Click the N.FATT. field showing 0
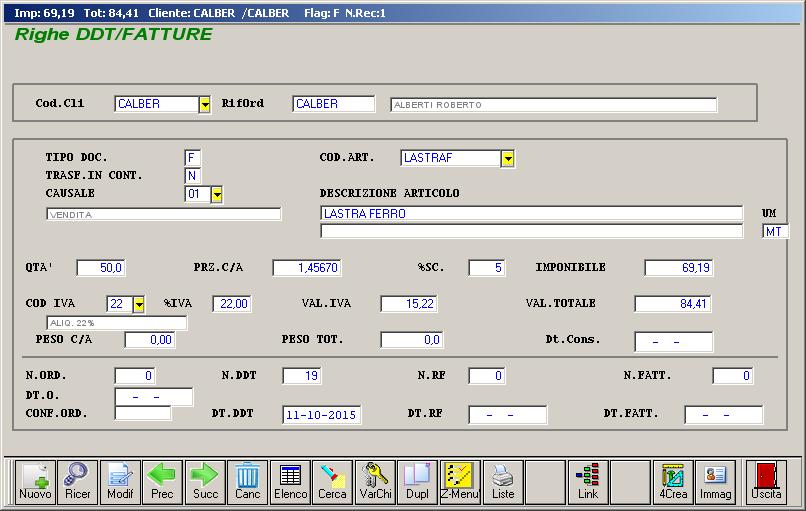 (x=733, y=376)
